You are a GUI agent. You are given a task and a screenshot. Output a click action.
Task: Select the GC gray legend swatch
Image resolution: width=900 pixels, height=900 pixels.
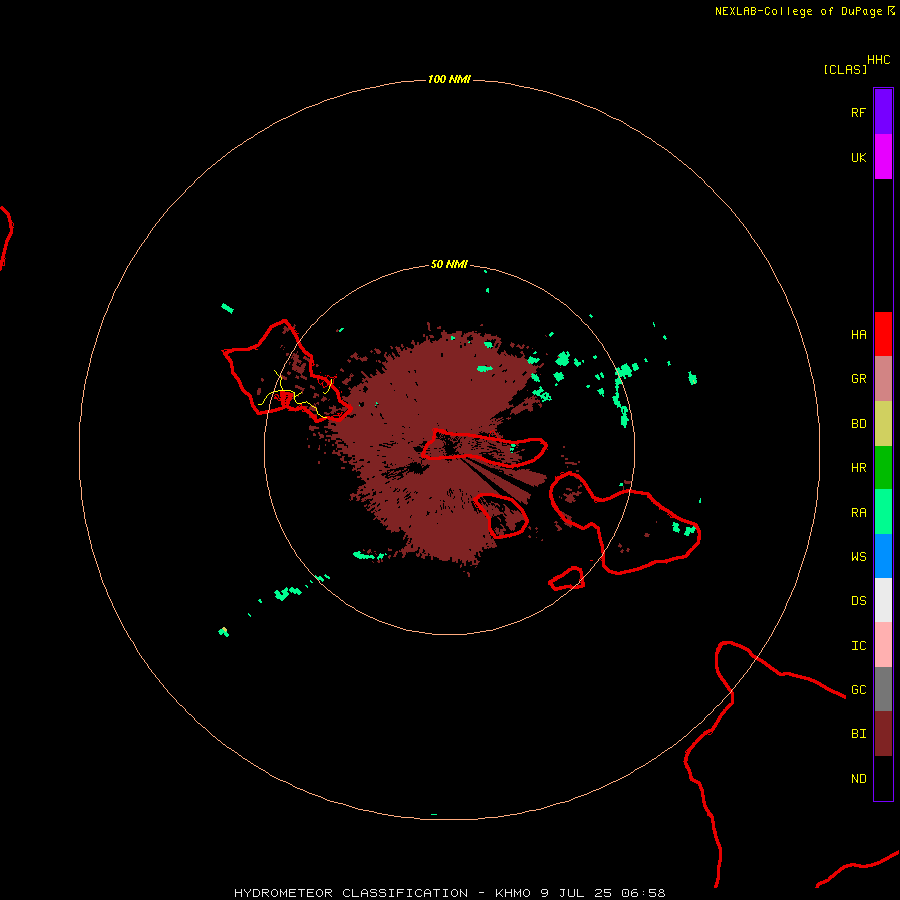point(883,689)
